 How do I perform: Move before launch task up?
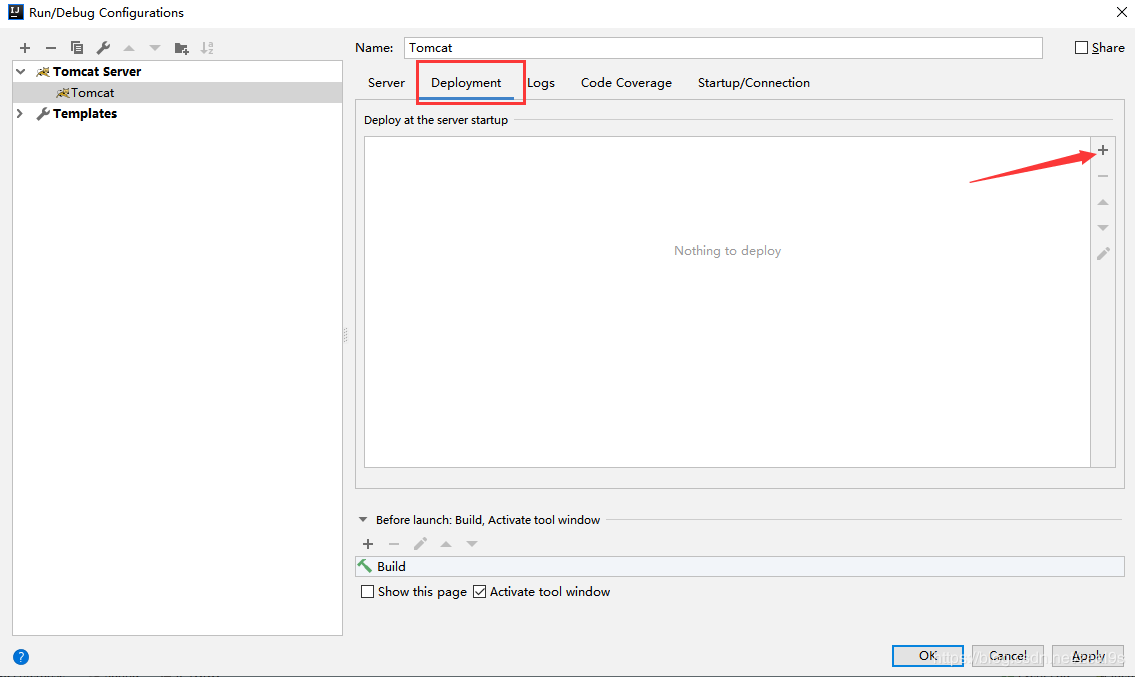(x=446, y=544)
